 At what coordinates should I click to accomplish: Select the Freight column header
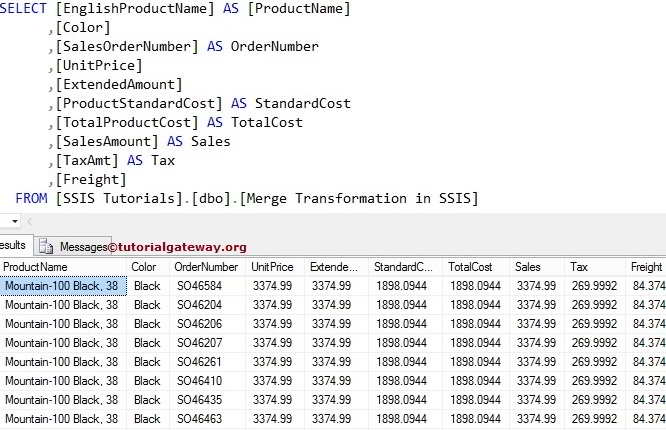tap(646, 267)
